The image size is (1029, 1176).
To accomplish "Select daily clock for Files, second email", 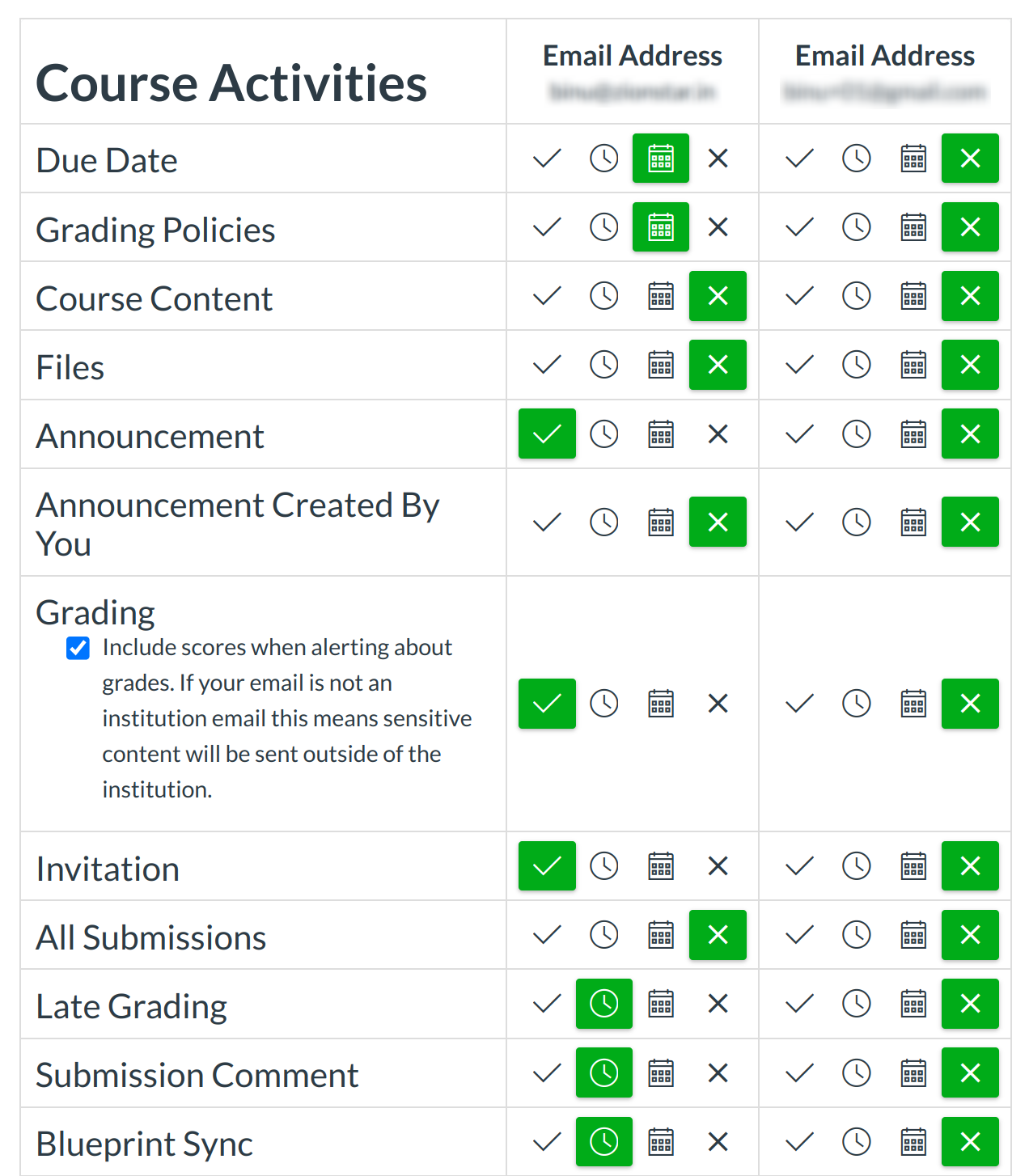I will (857, 365).
